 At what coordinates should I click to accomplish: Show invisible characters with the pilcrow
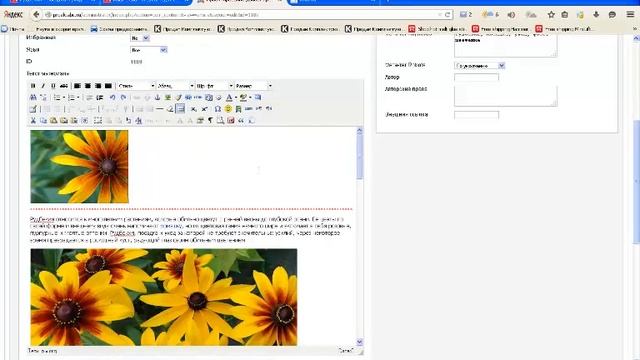click(x=211, y=120)
